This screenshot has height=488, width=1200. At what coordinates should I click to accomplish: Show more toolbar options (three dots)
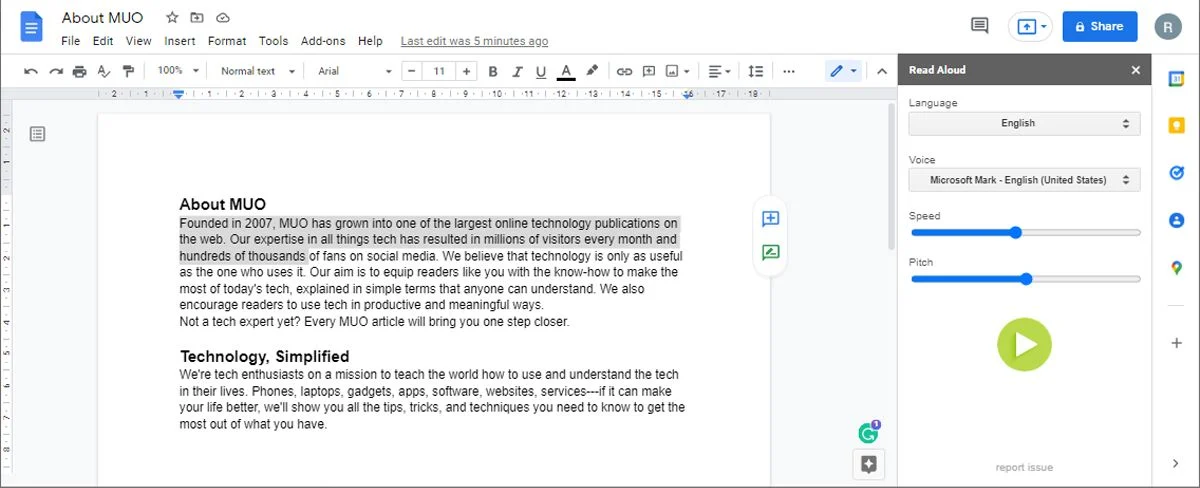click(789, 71)
